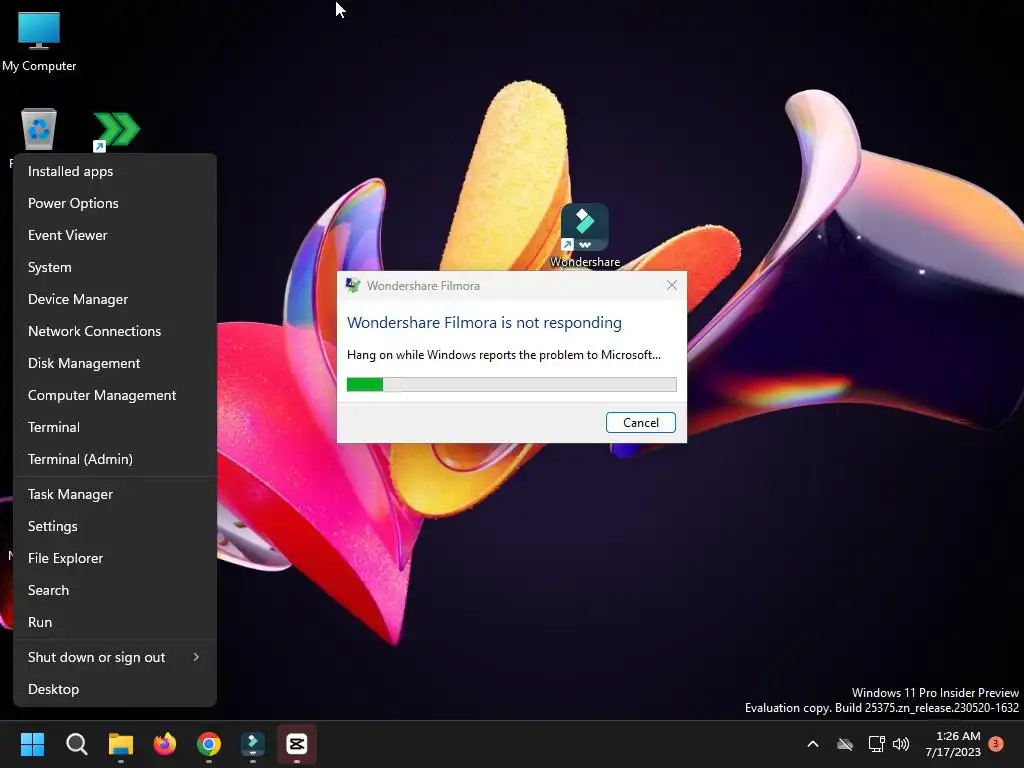Click 'Hang on while Windows reports' message
The image size is (1024, 768).
(x=504, y=355)
